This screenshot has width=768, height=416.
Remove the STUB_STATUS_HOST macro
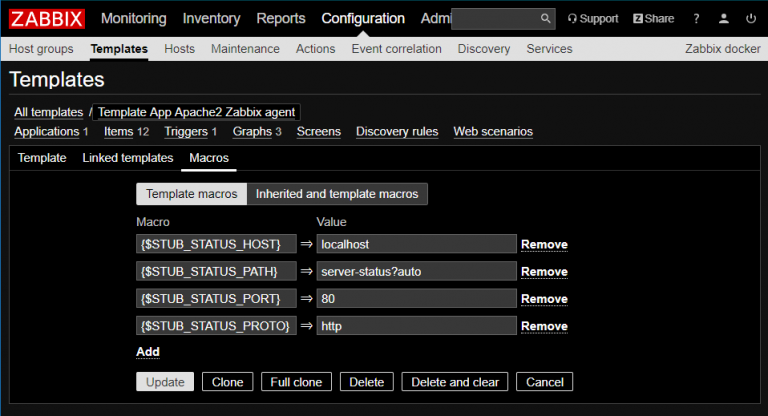(x=544, y=245)
